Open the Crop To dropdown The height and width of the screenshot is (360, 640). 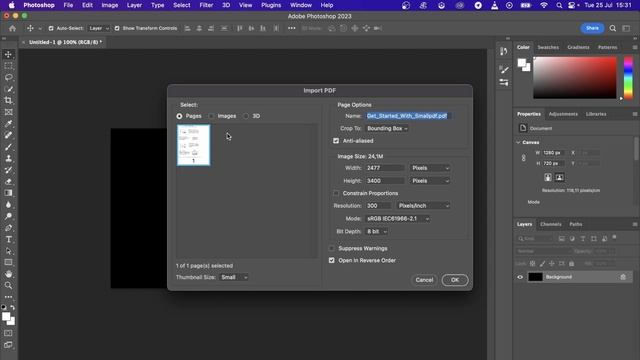(387, 129)
